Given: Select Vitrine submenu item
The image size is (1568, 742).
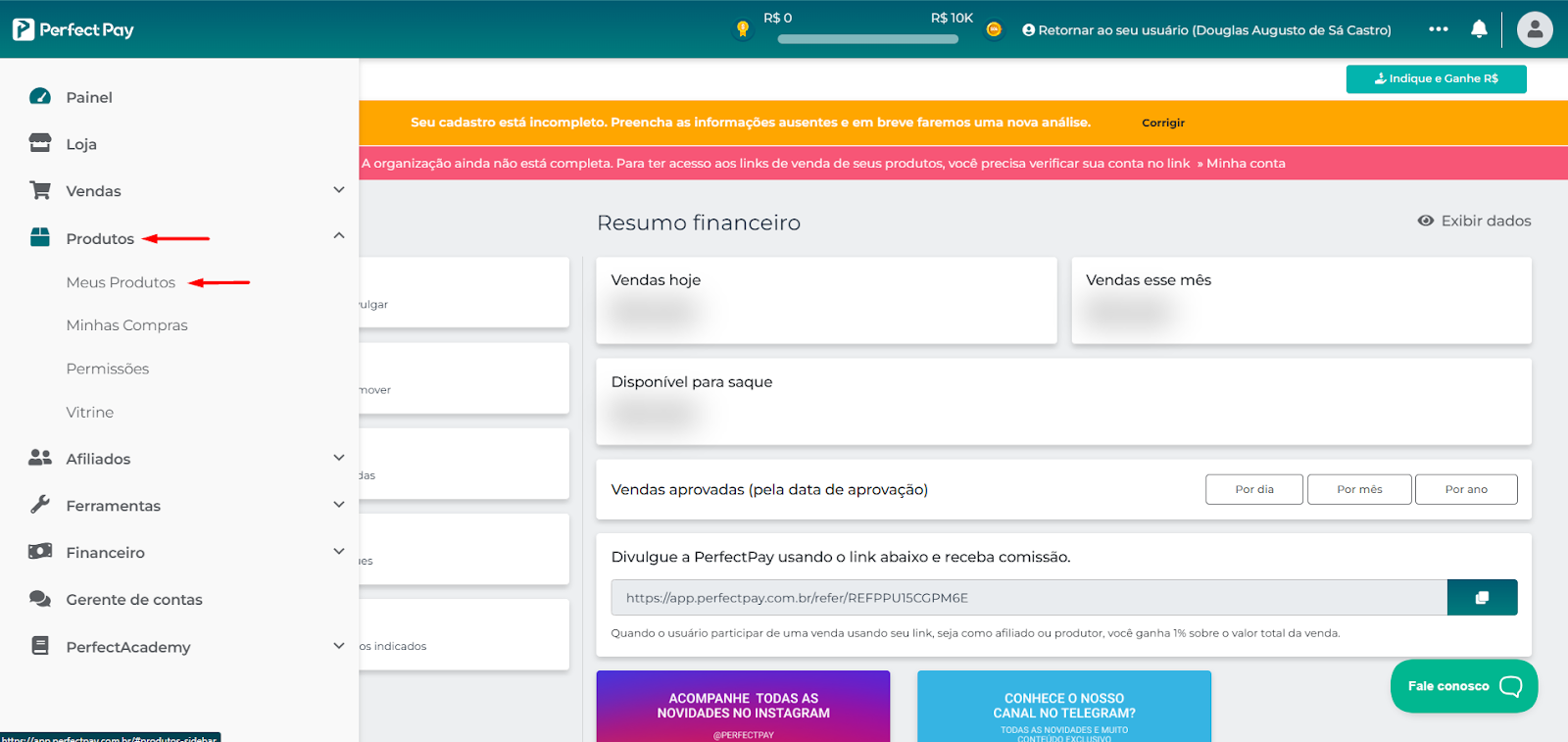Looking at the screenshot, I should [x=89, y=412].
